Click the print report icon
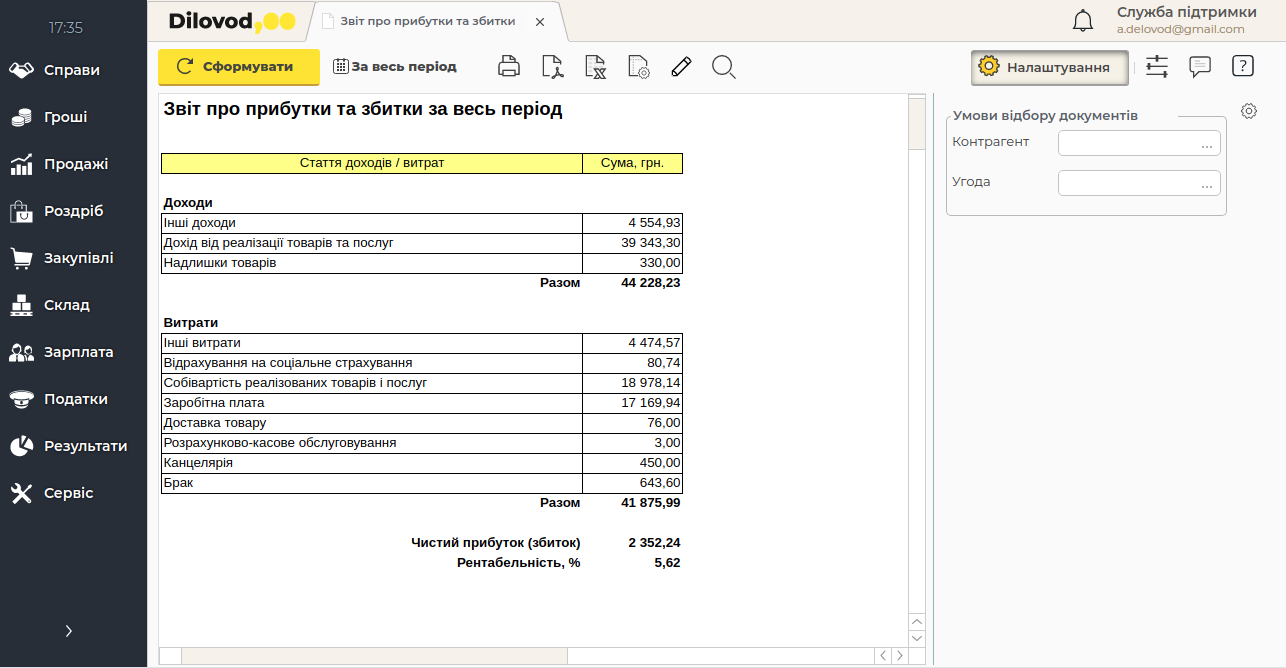This screenshot has width=1286, height=668. [509, 67]
